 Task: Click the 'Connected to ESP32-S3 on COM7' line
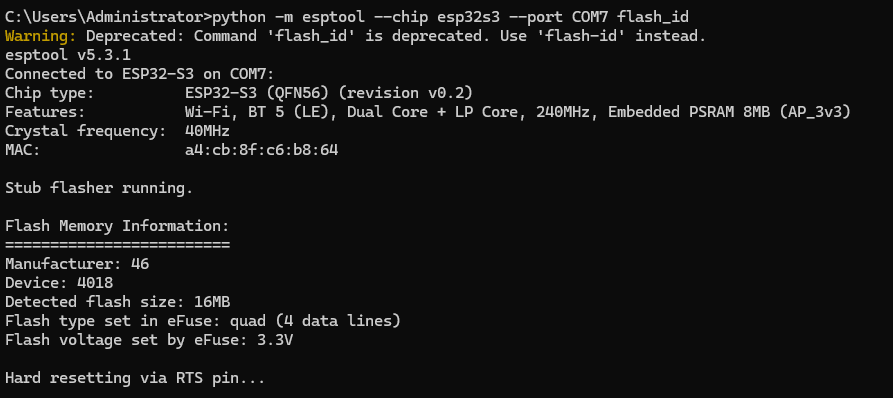(140, 74)
